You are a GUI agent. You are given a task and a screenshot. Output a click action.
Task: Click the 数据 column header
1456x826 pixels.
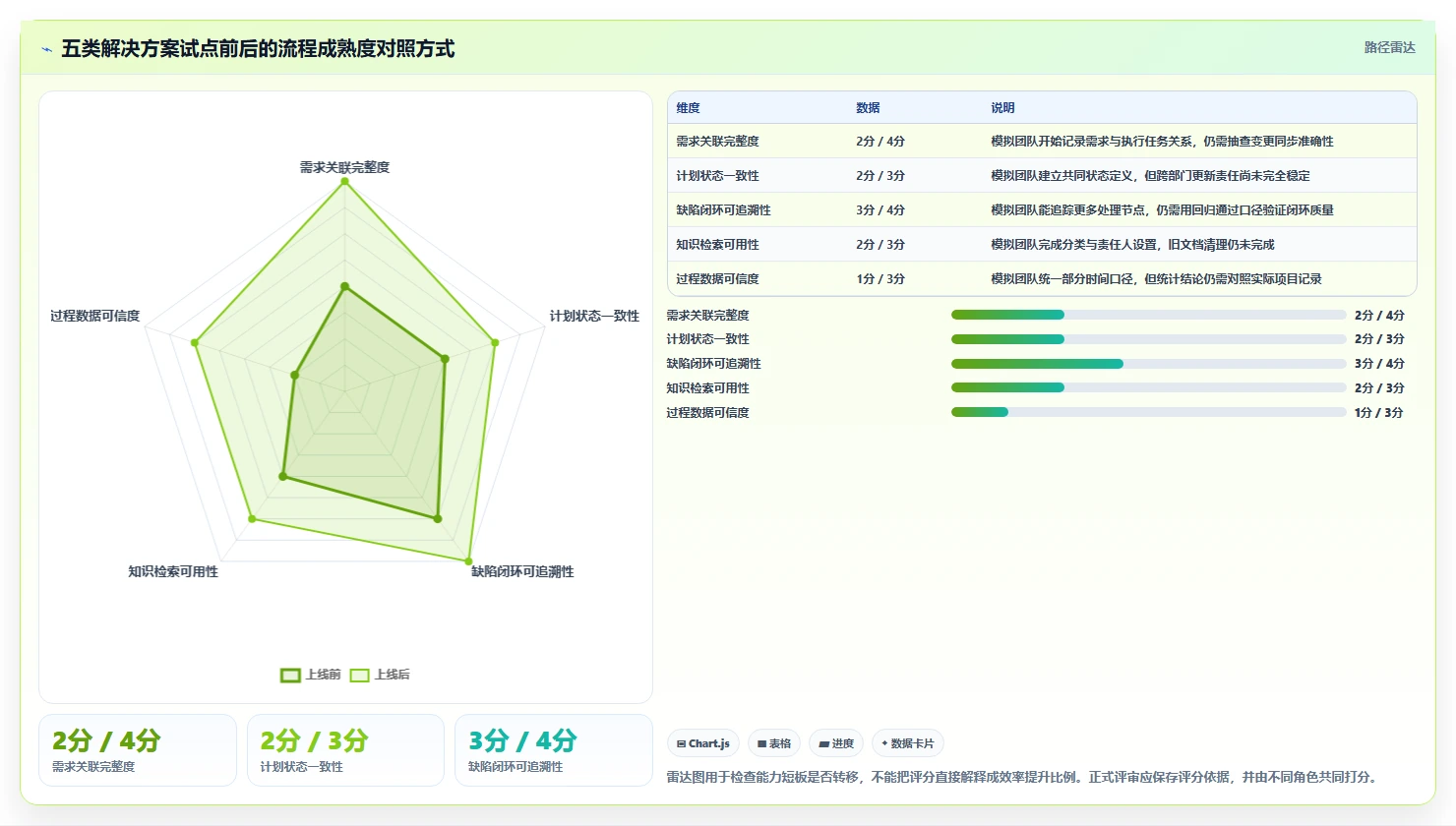868,108
